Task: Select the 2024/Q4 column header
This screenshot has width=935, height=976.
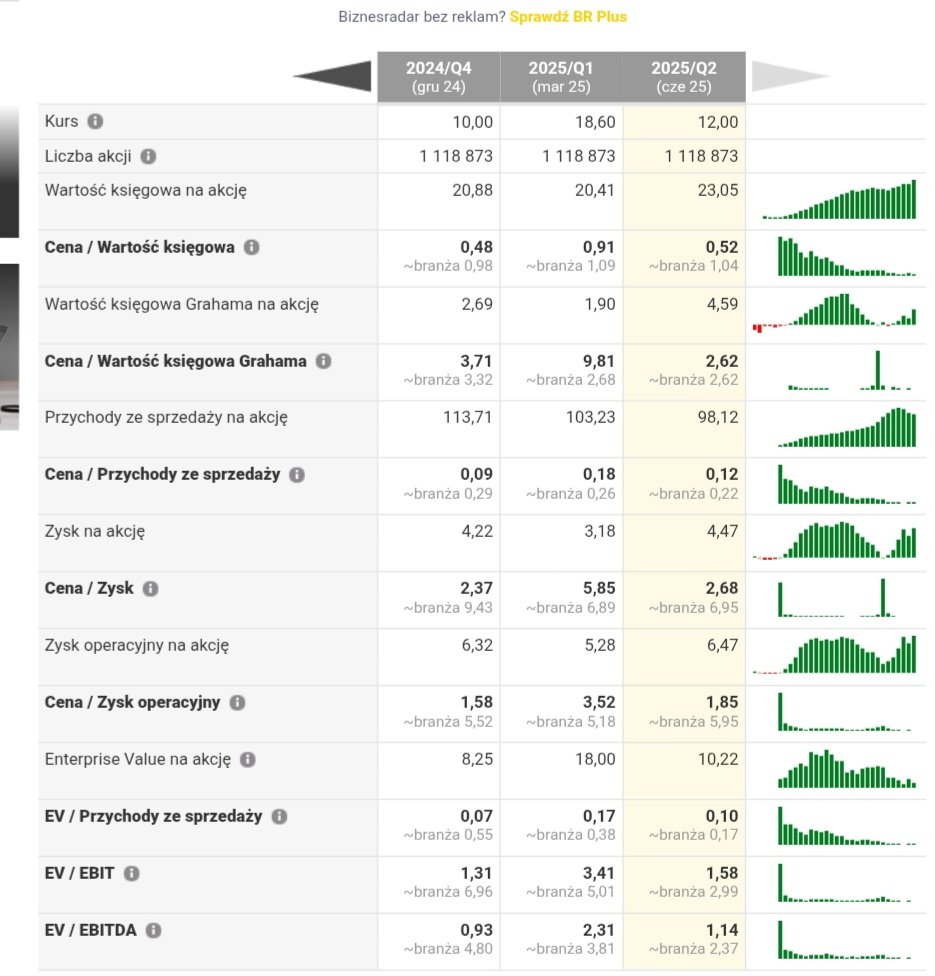Action: coord(439,77)
